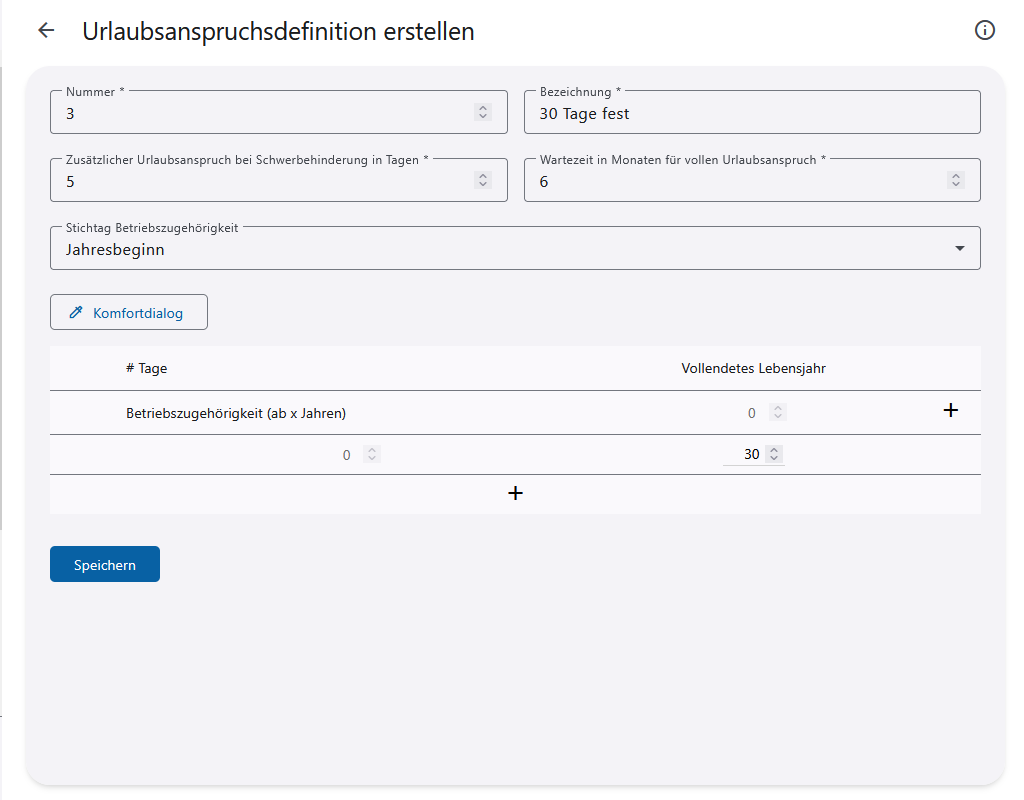Decrement the Nummer value with the down arrow
The height and width of the screenshot is (800, 1024).
(483, 116)
